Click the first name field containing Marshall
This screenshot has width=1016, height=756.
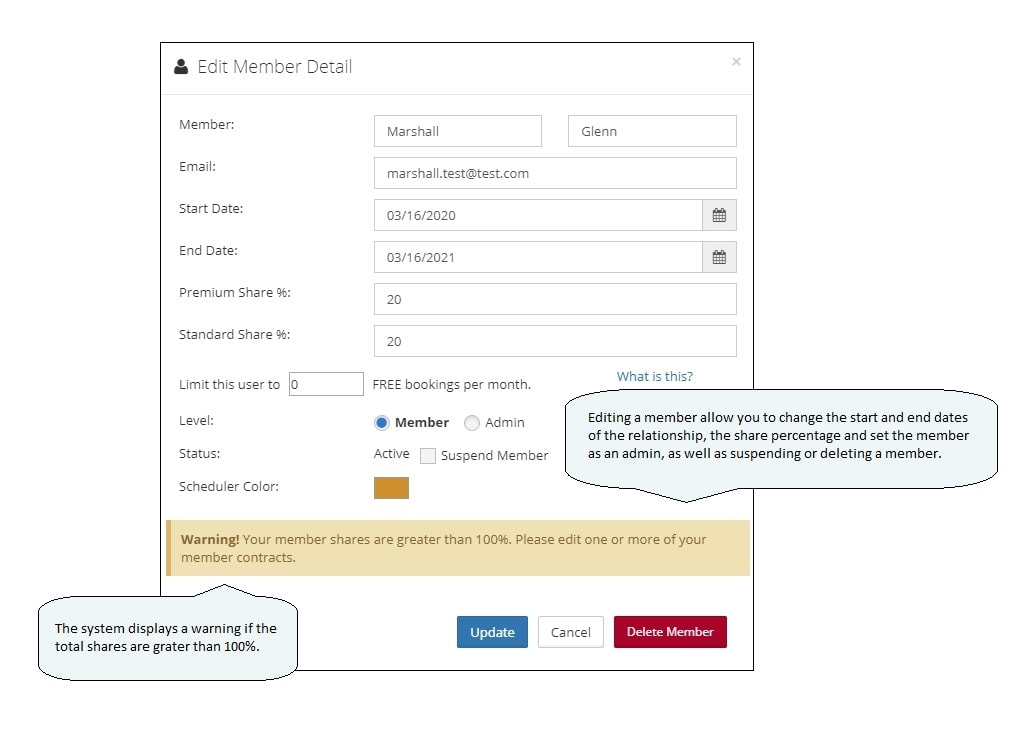pos(457,131)
